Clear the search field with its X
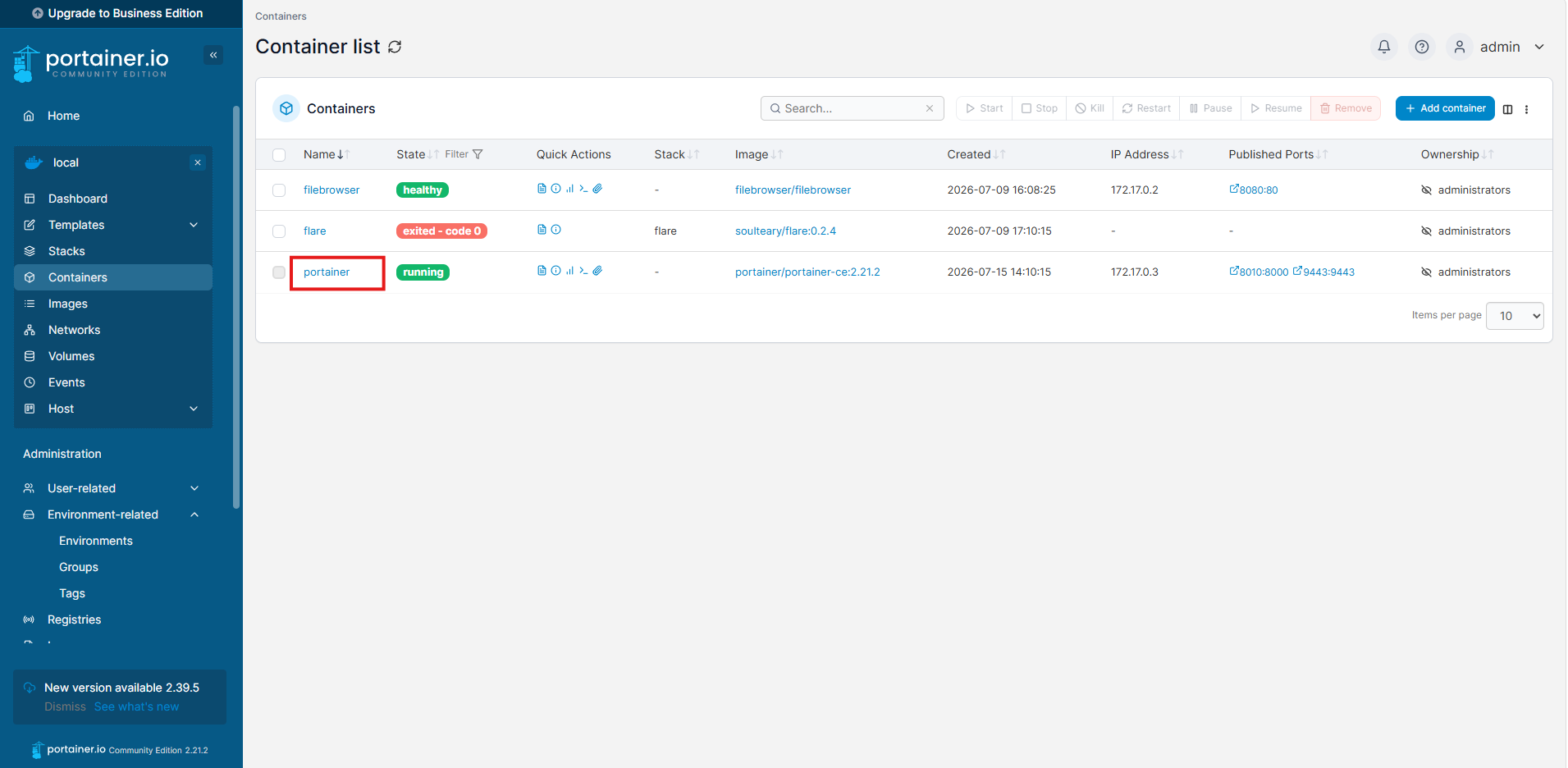 pos(930,108)
